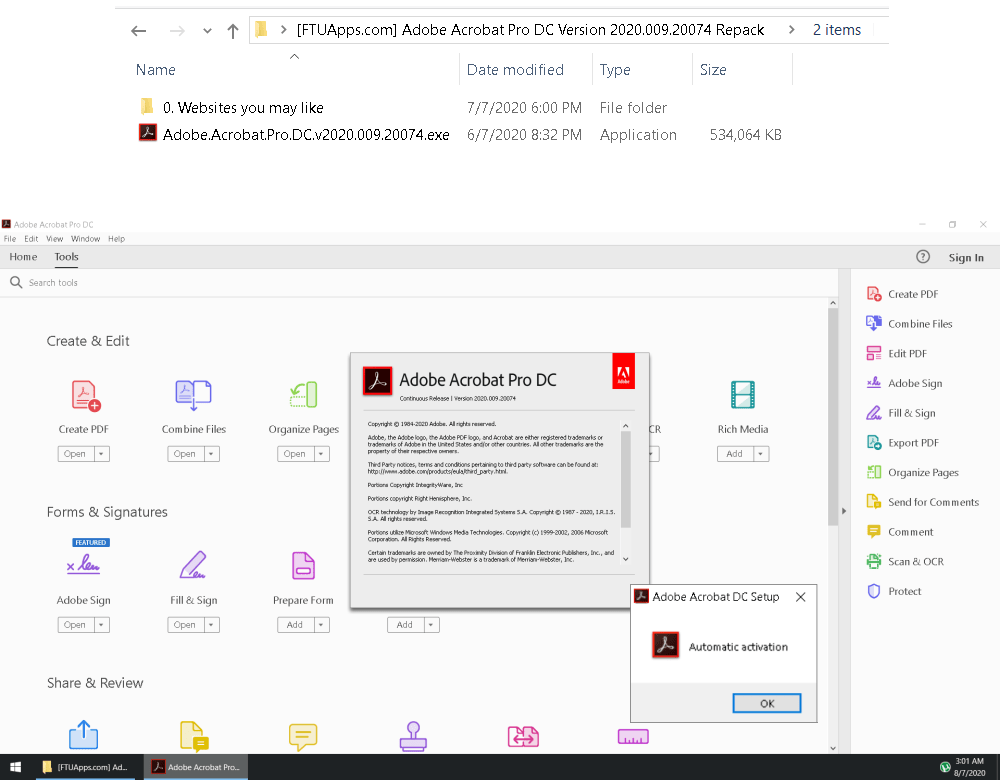Click the help question mark icon

coord(923,257)
